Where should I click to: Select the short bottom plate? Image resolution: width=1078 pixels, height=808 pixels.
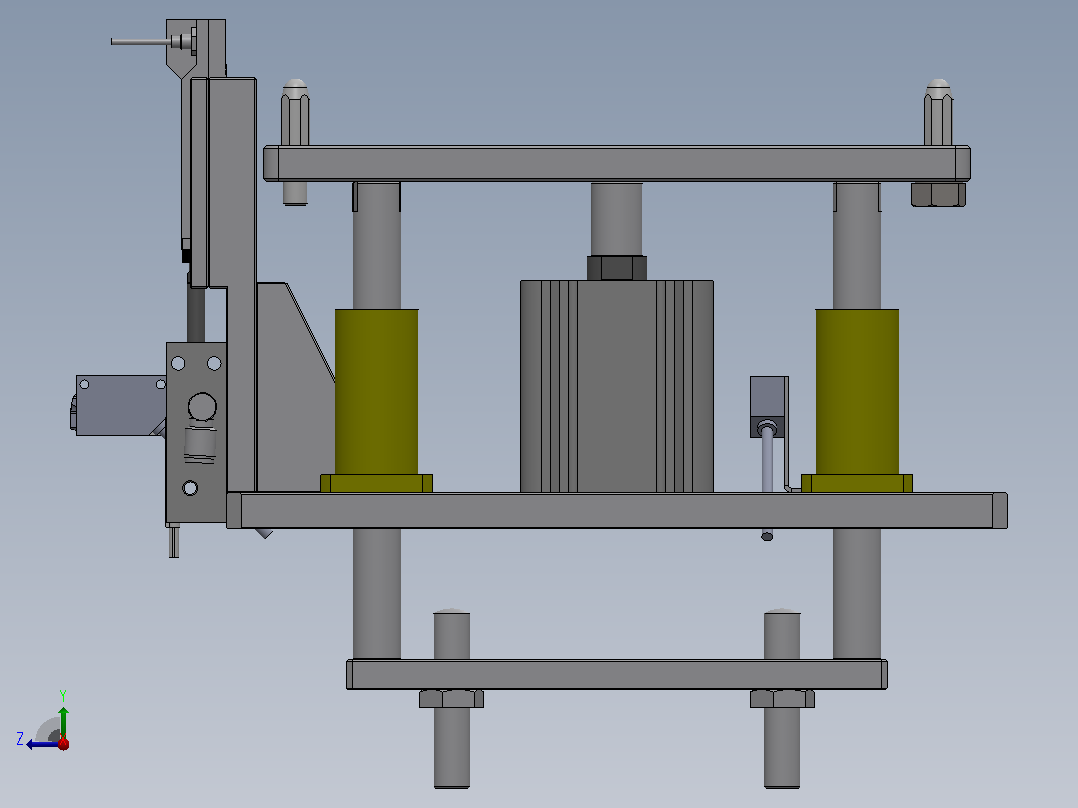[x=617, y=675]
